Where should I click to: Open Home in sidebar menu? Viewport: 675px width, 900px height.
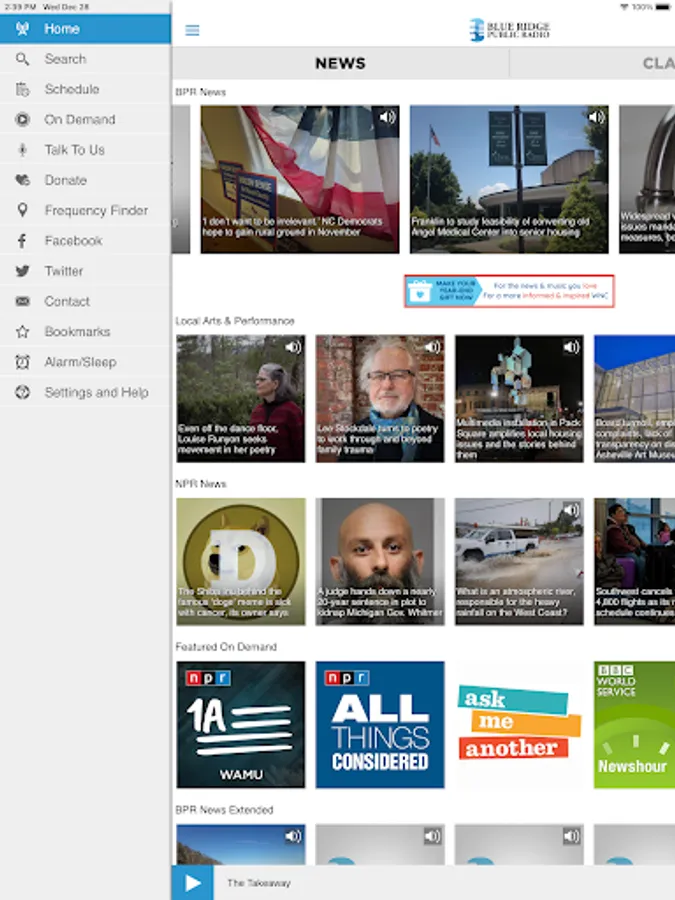click(85, 29)
